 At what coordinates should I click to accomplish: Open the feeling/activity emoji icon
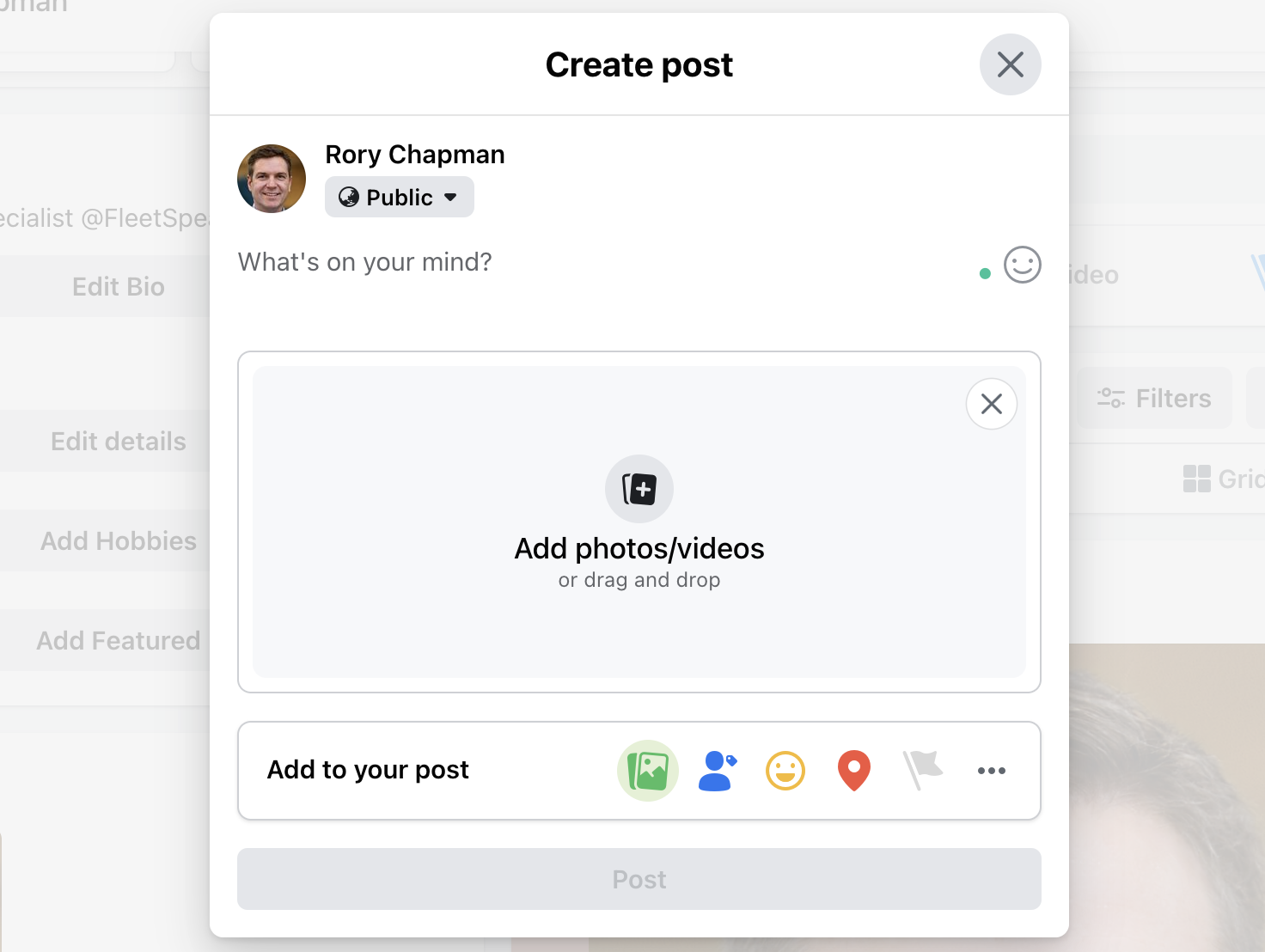(785, 771)
